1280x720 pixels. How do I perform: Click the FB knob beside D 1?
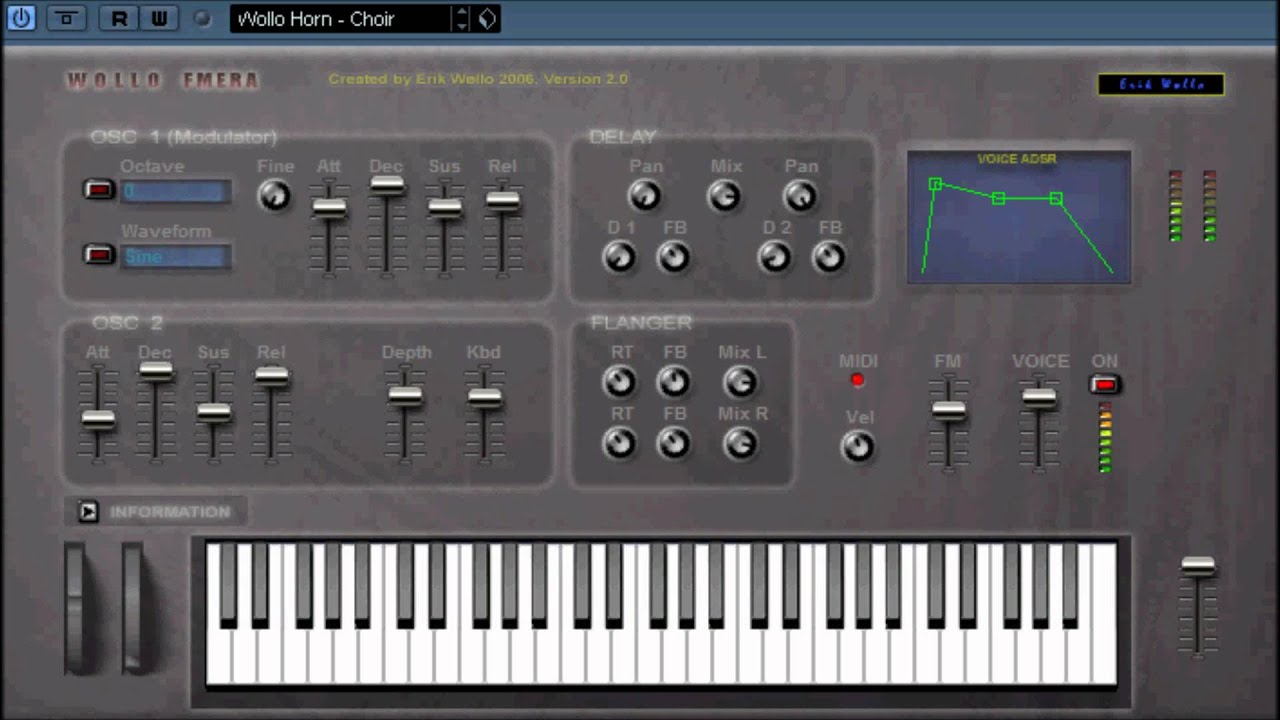coord(674,258)
